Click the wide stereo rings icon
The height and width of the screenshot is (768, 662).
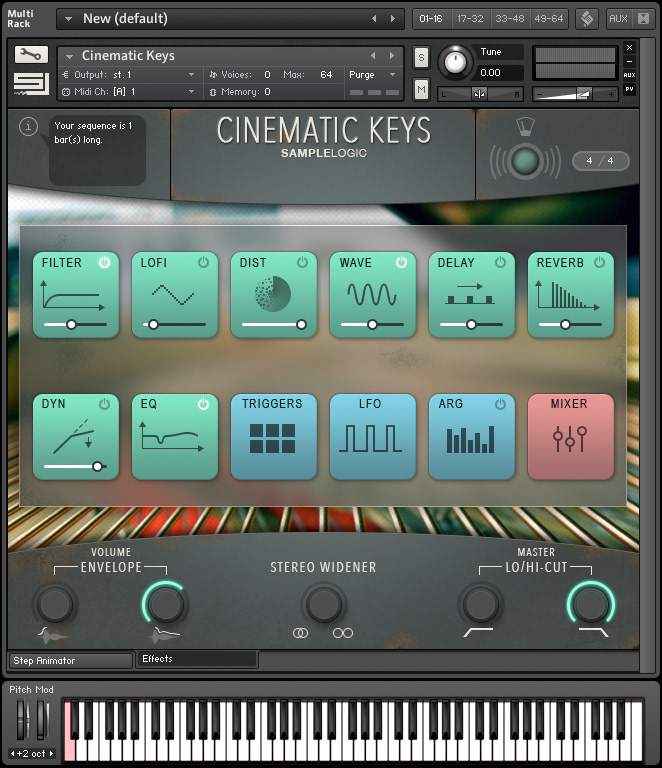tap(343, 633)
